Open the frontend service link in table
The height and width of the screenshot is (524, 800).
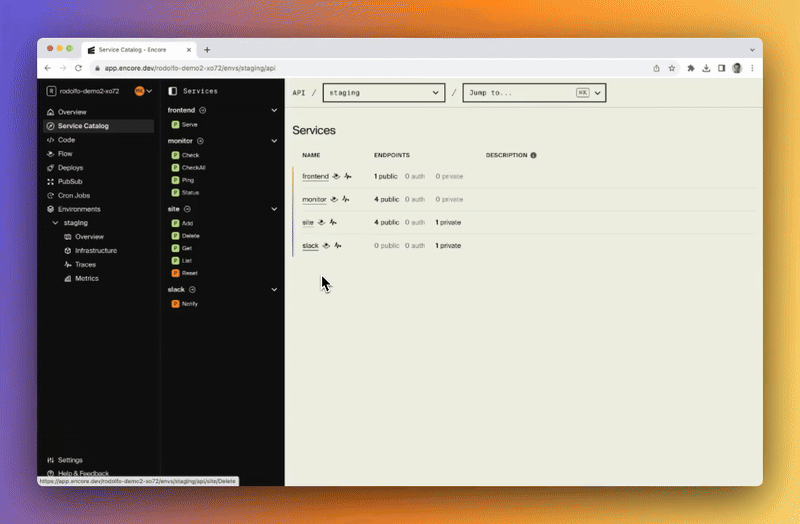pyautogui.click(x=315, y=176)
